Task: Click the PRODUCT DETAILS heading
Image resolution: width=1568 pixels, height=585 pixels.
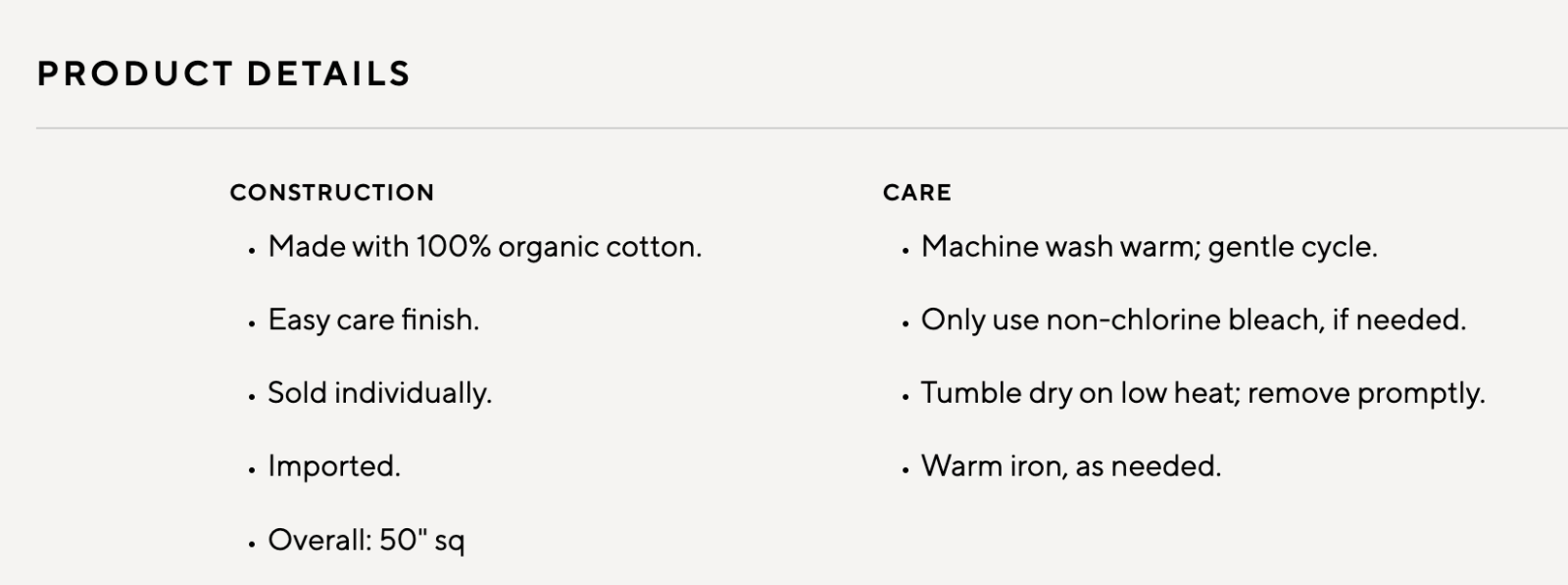Action: click(223, 73)
